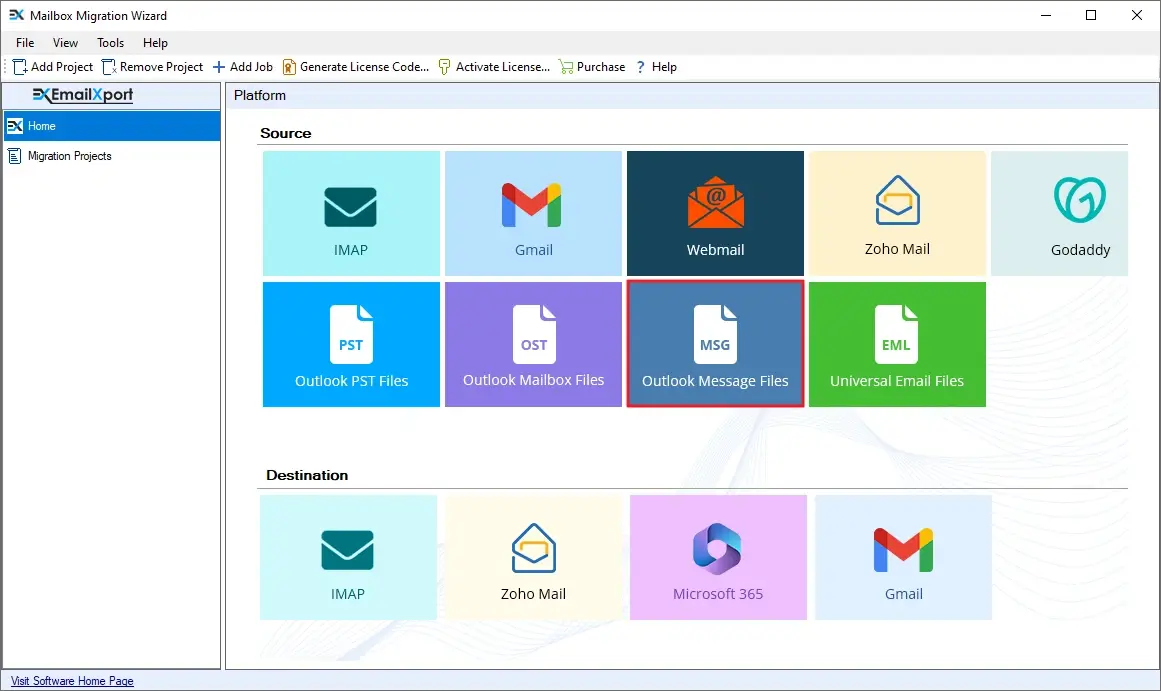Select the Outlook PST Files source tile
This screenshot has width=1161, height=691.
tap(351, 344)
